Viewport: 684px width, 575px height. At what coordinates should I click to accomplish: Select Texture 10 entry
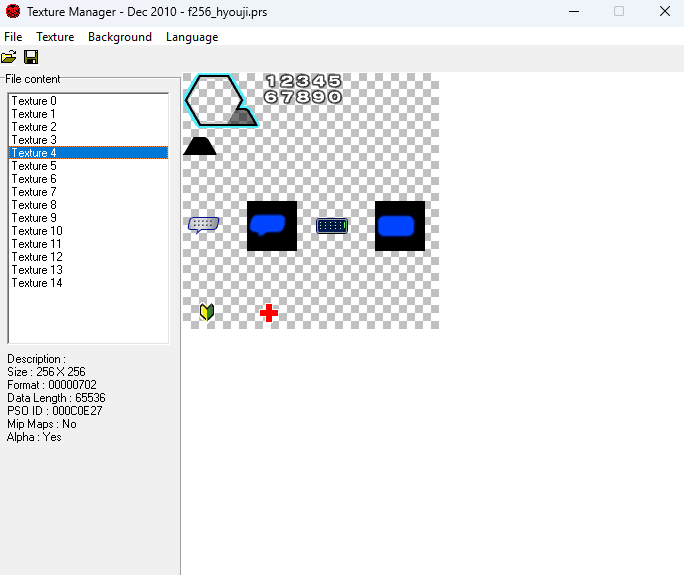tap(37, 231)
